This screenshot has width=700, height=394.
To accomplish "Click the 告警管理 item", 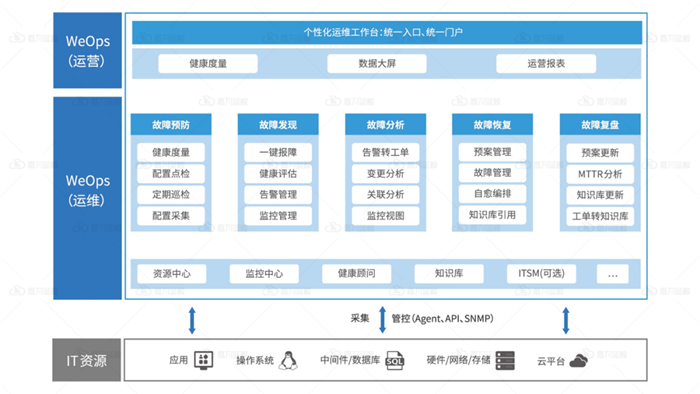I will pos(278,195).
